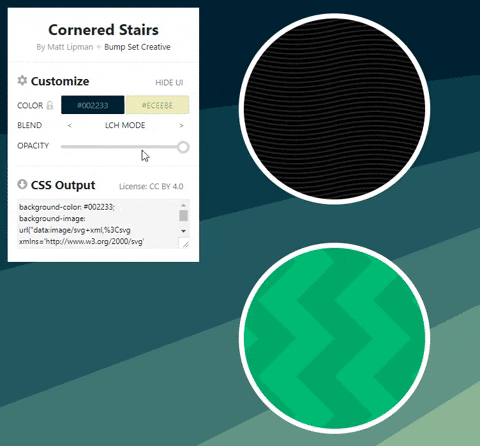The width and height of the screenshot is (480, 446).
Task: Click the Customize gear icon
Action: pos(22,80)
